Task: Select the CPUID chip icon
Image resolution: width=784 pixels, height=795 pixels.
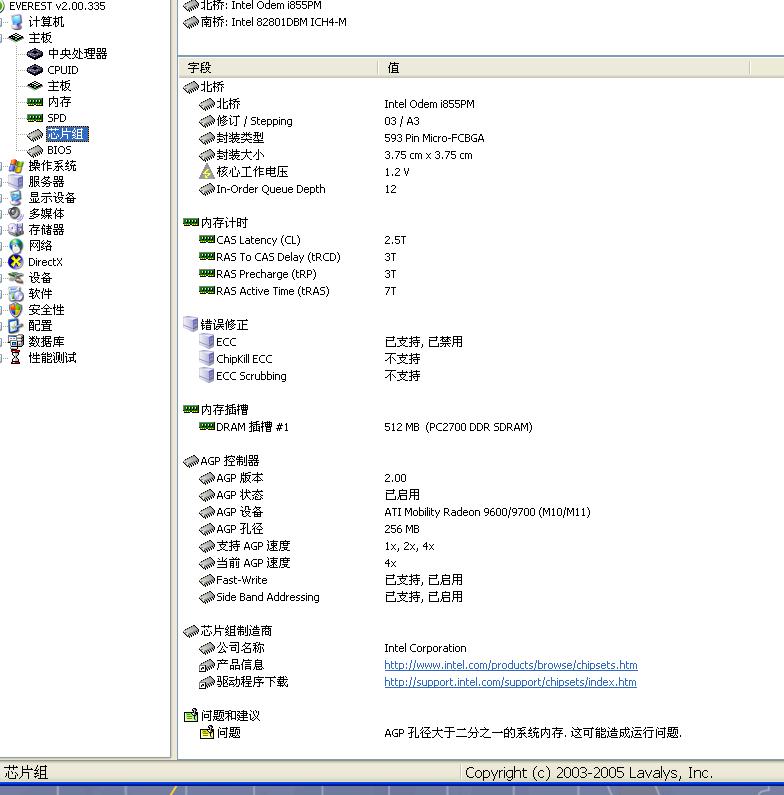Action: (x=34, y=69)
